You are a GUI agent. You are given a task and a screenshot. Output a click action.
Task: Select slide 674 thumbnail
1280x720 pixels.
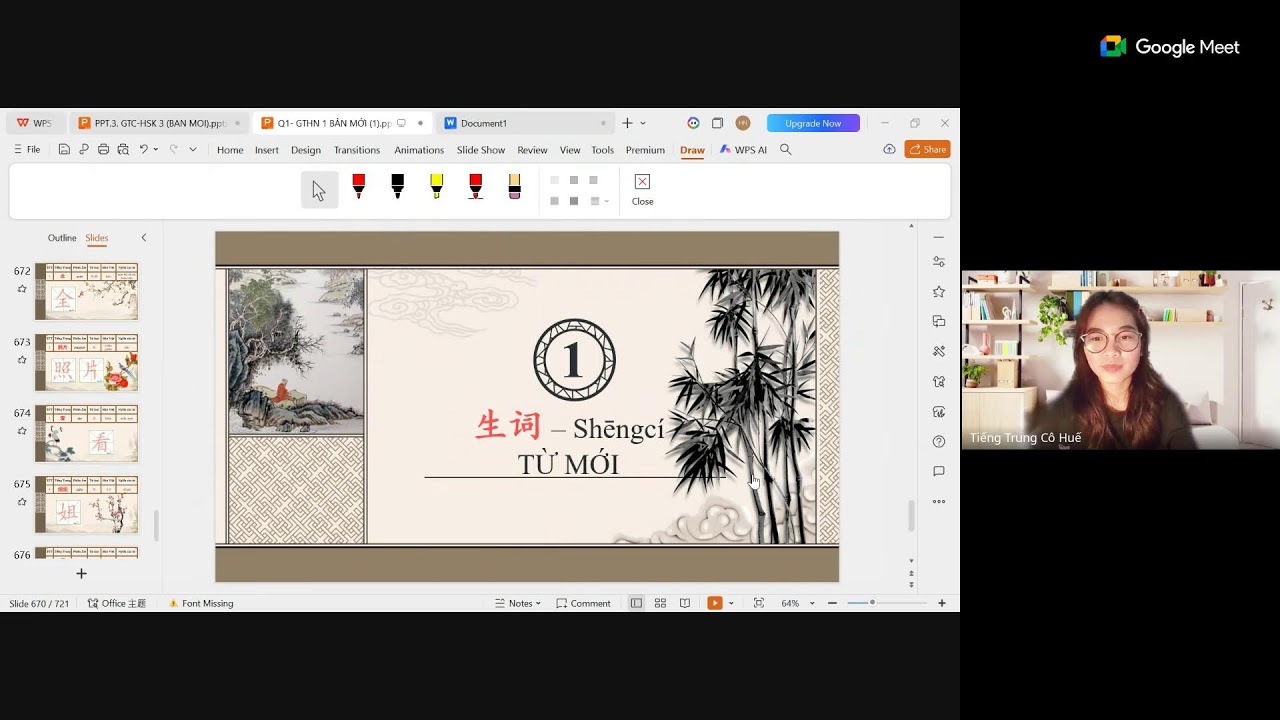(87, 433)
